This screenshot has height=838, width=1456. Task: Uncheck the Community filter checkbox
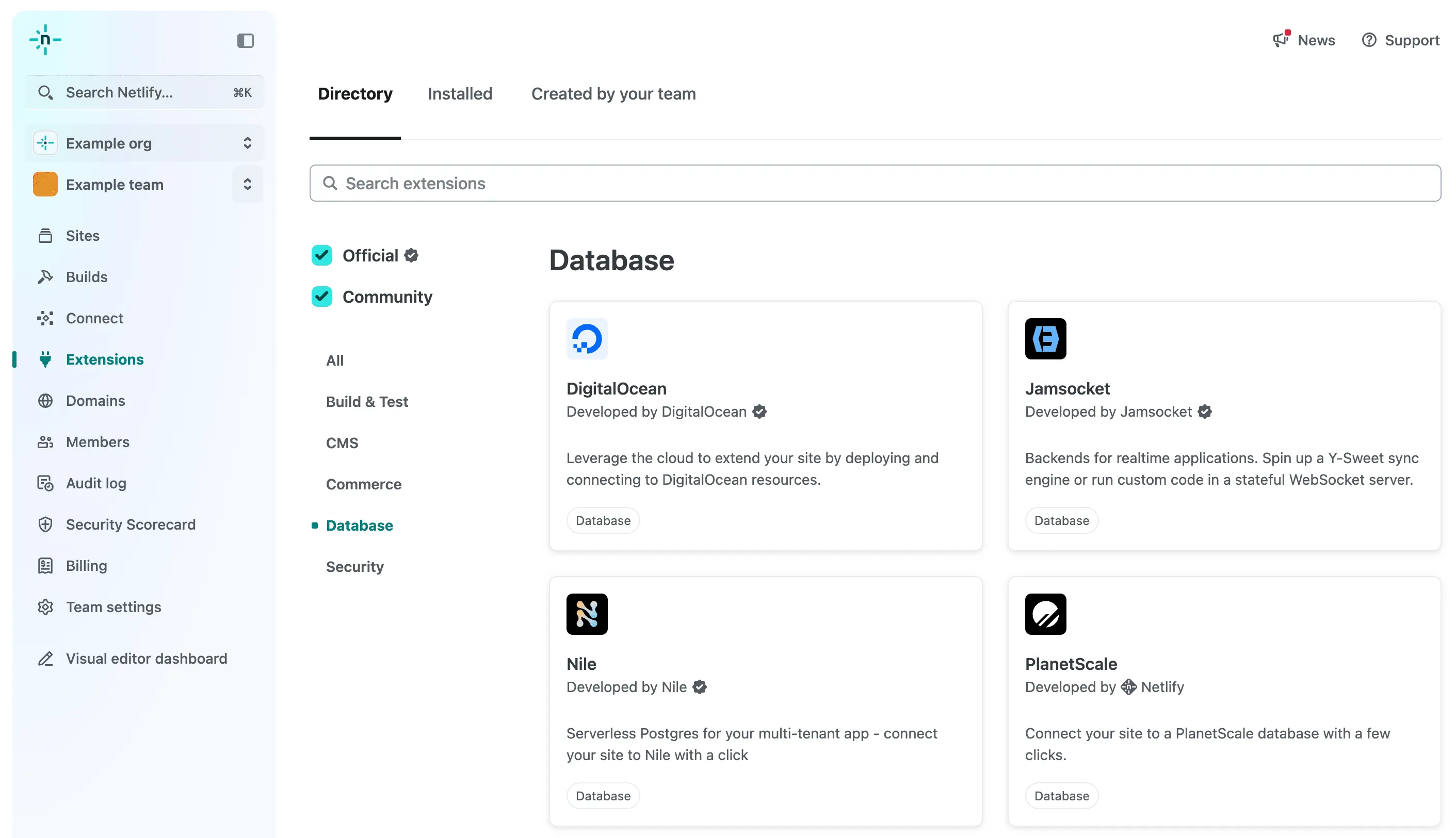pyautogui.click(x=322, y=297)
